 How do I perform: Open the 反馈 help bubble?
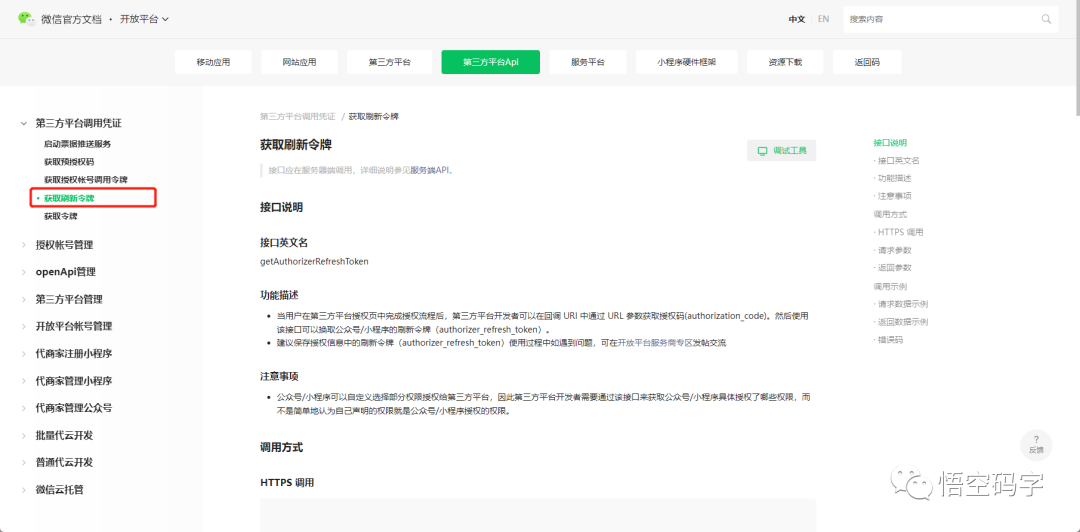point(1036,444)
